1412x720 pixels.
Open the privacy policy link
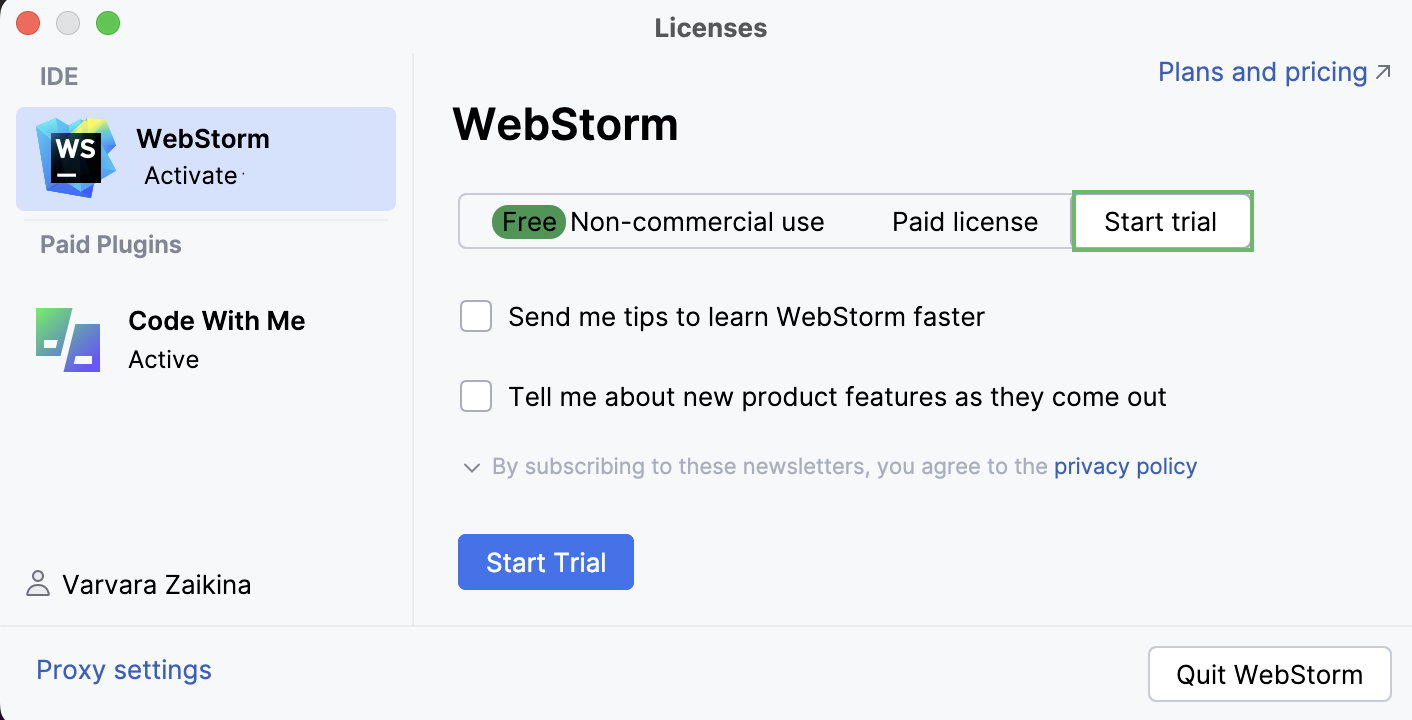point(1125,466)
